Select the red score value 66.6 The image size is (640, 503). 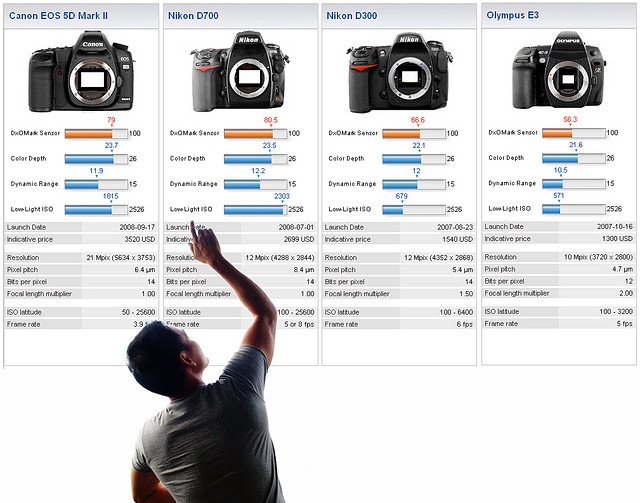coord(418,120)
